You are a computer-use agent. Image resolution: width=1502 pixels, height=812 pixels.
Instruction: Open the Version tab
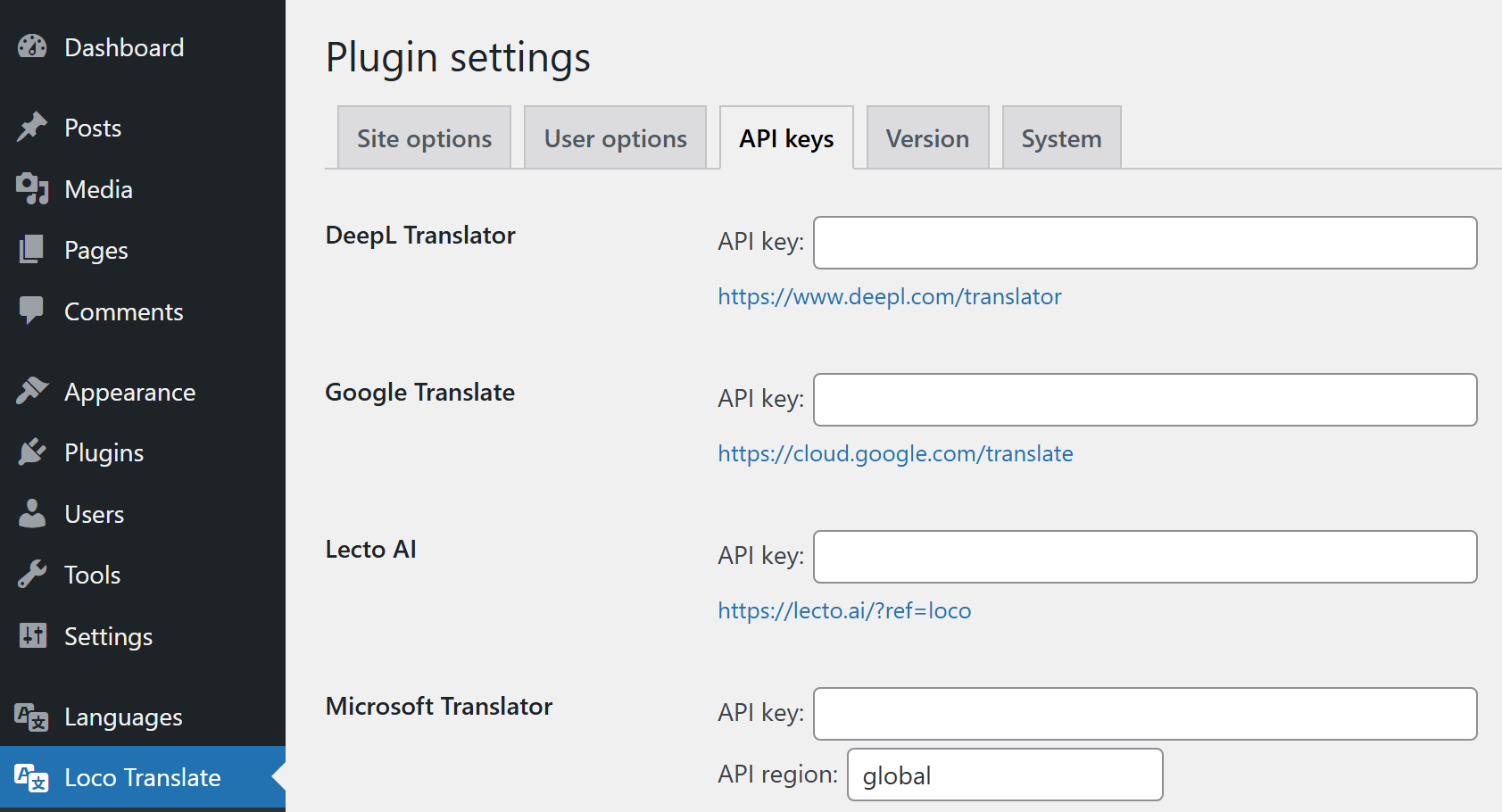(927, 137)
